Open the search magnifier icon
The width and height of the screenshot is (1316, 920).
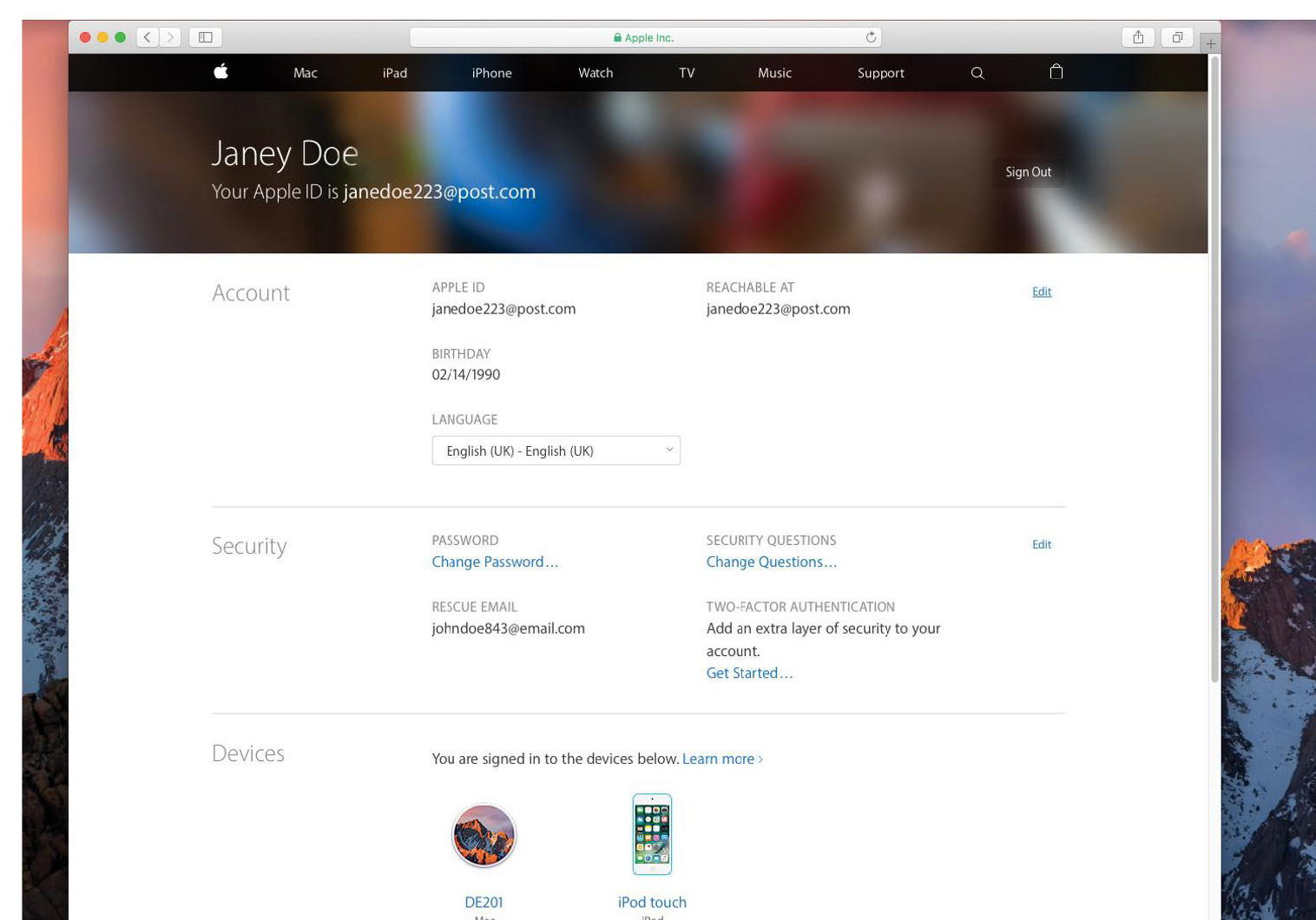[977, 73]
